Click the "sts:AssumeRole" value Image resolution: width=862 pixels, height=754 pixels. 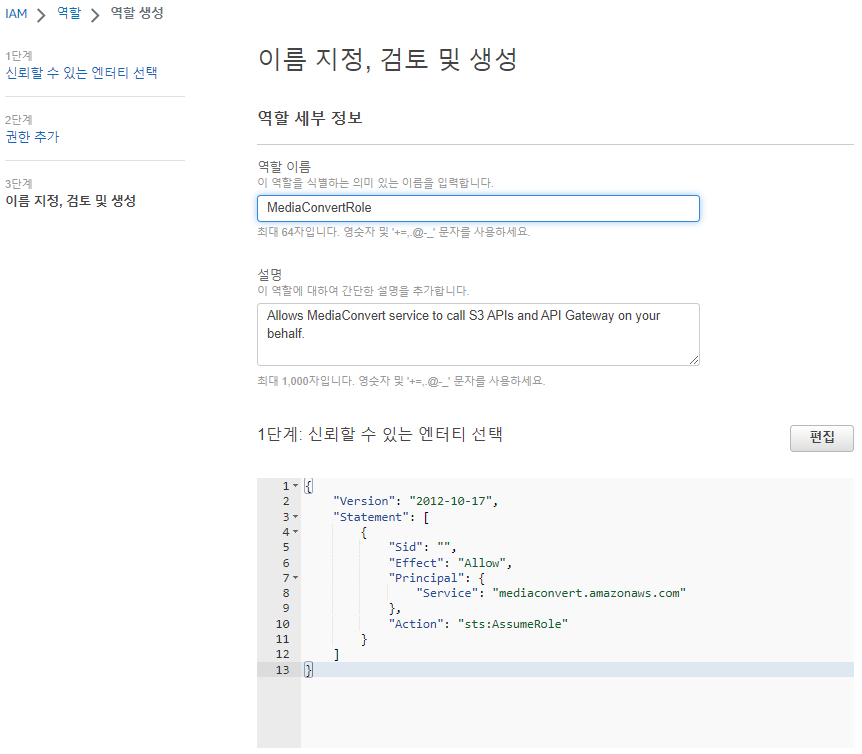pyautogui.click(x=512, y=624)
